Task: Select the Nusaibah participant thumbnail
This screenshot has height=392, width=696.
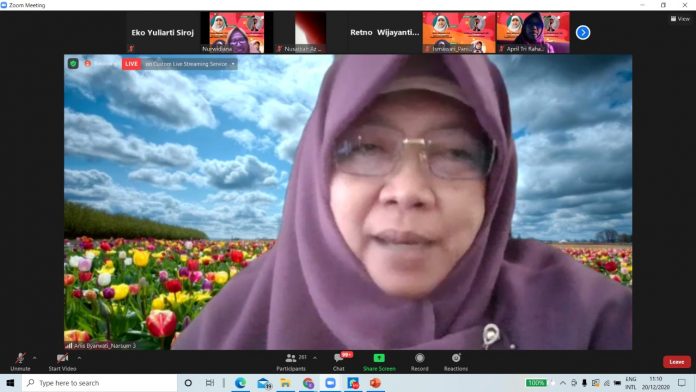Action: pos(310,32)
